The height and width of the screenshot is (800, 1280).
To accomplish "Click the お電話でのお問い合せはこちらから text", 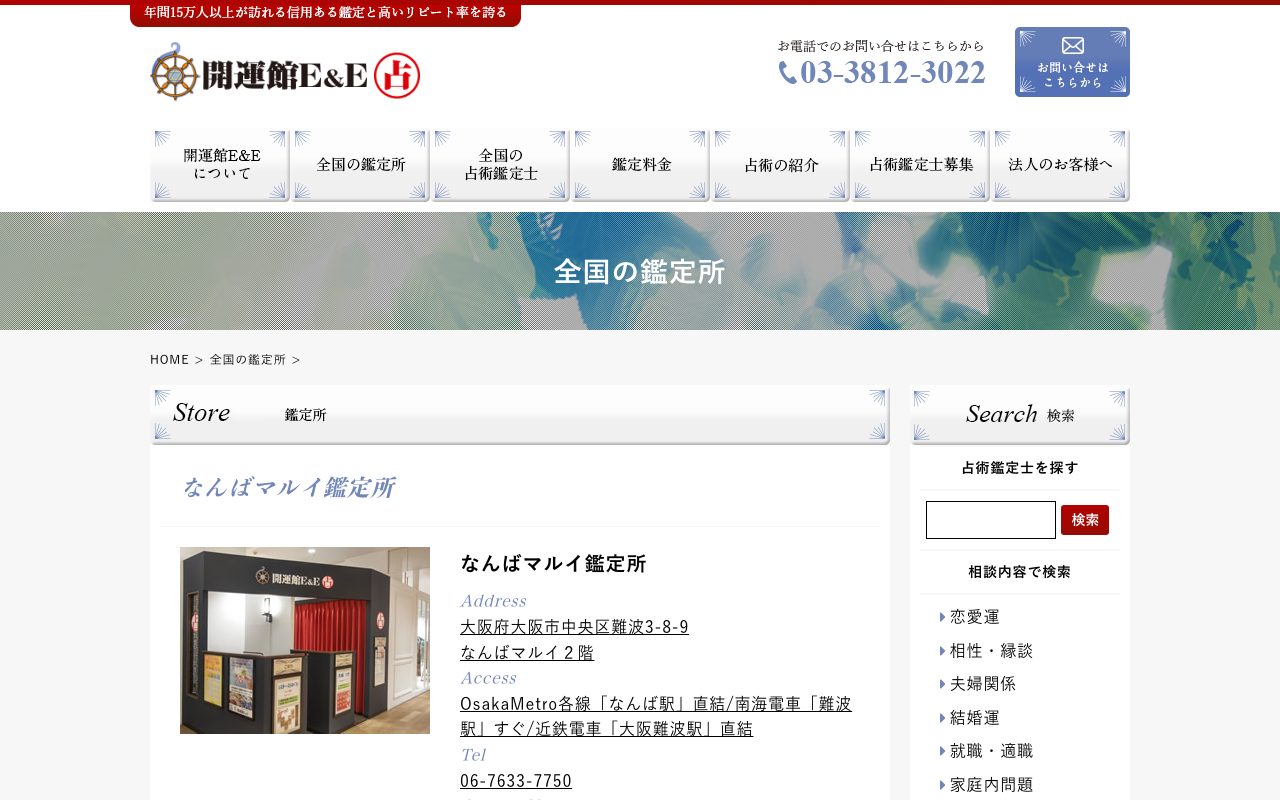I will point(881,46).
